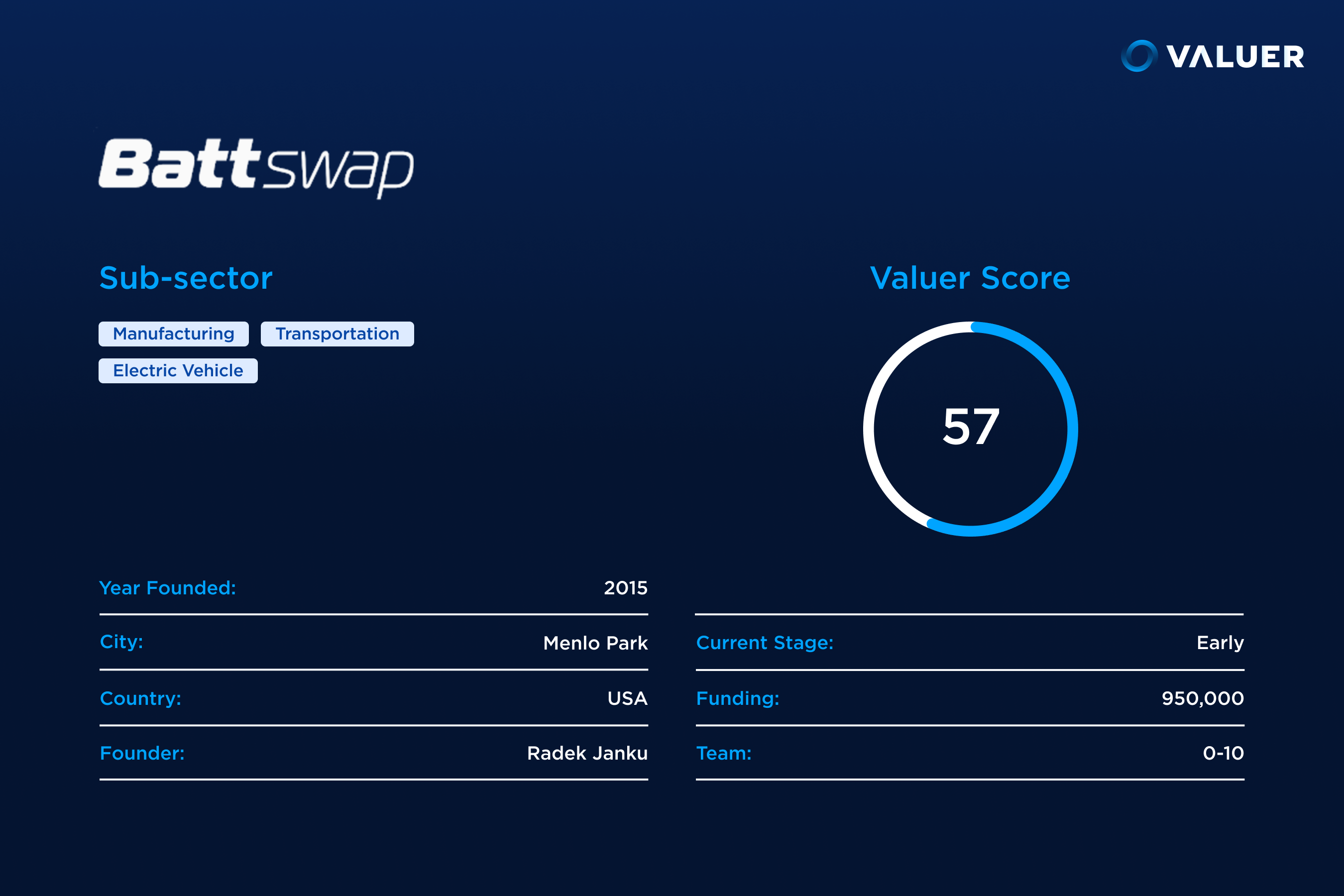Click the Year Founded label

click(167, 588)
